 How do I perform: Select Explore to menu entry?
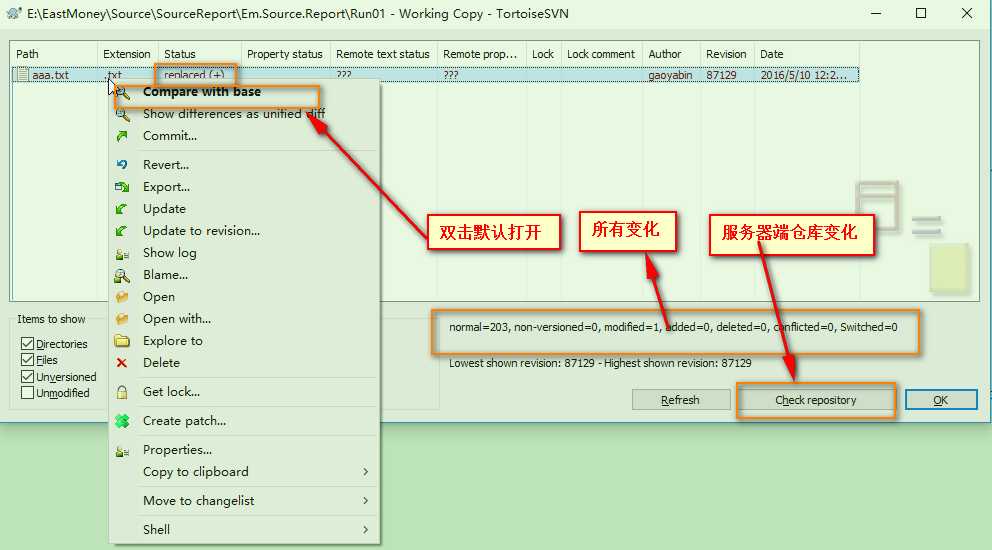click(245, 341)
